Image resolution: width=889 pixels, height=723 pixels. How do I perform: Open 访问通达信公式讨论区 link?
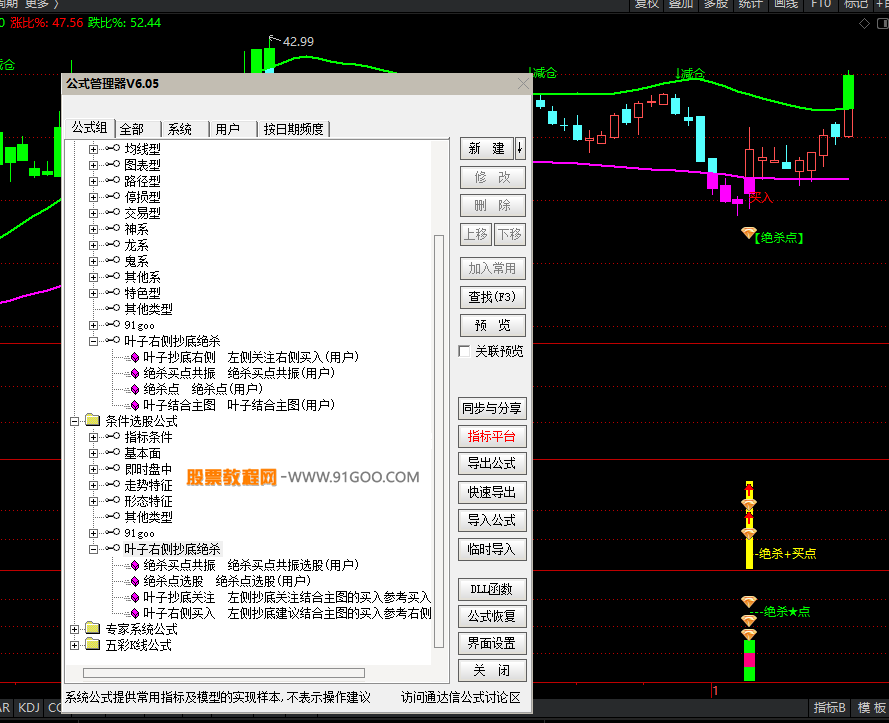tap(460, 697)
